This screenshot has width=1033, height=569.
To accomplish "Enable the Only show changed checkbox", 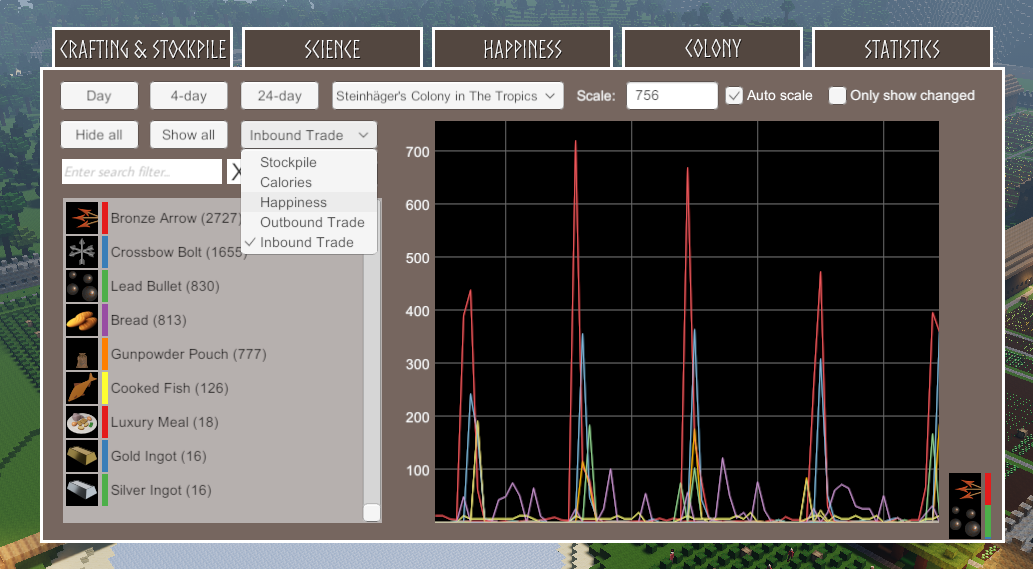I will pos(837,95).
